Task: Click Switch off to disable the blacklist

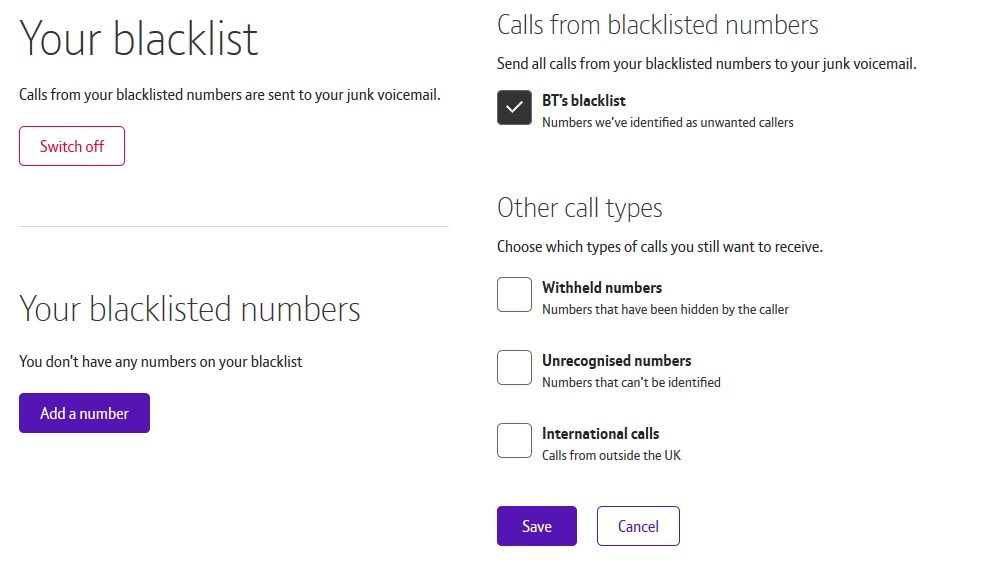Action: click(x=71, y=145)
